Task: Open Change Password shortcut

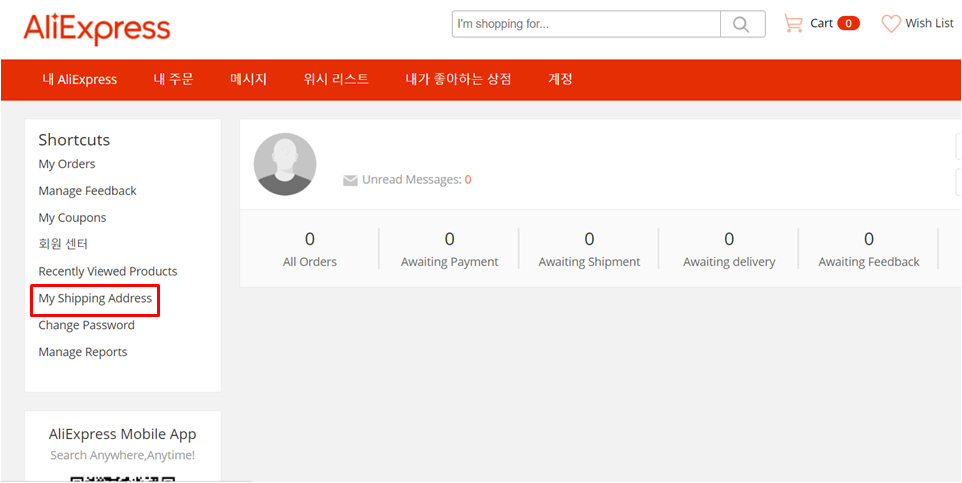Action: click(x=87, y=325)
